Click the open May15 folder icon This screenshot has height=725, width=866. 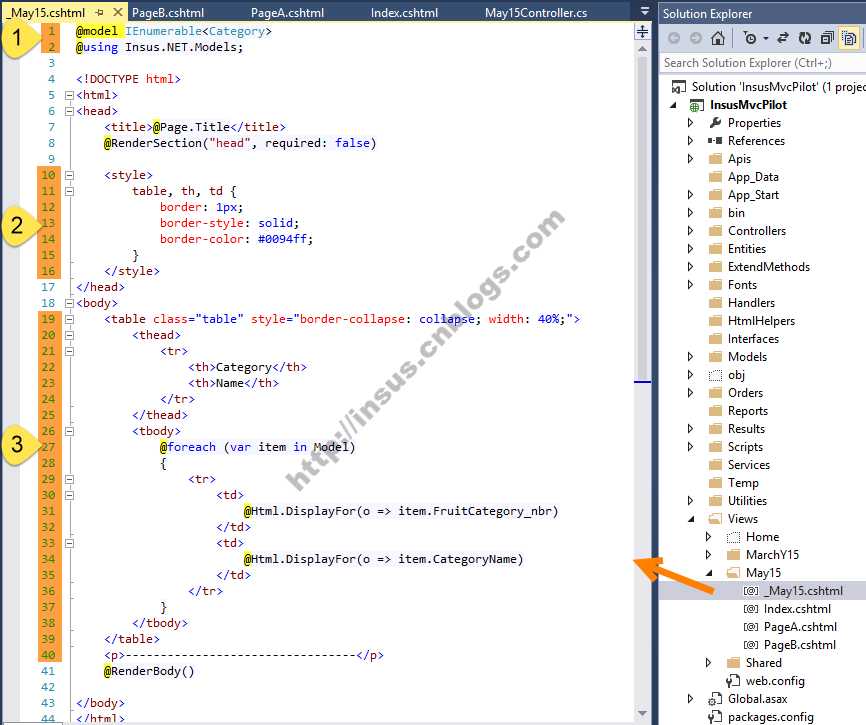(x=733, y=573)
